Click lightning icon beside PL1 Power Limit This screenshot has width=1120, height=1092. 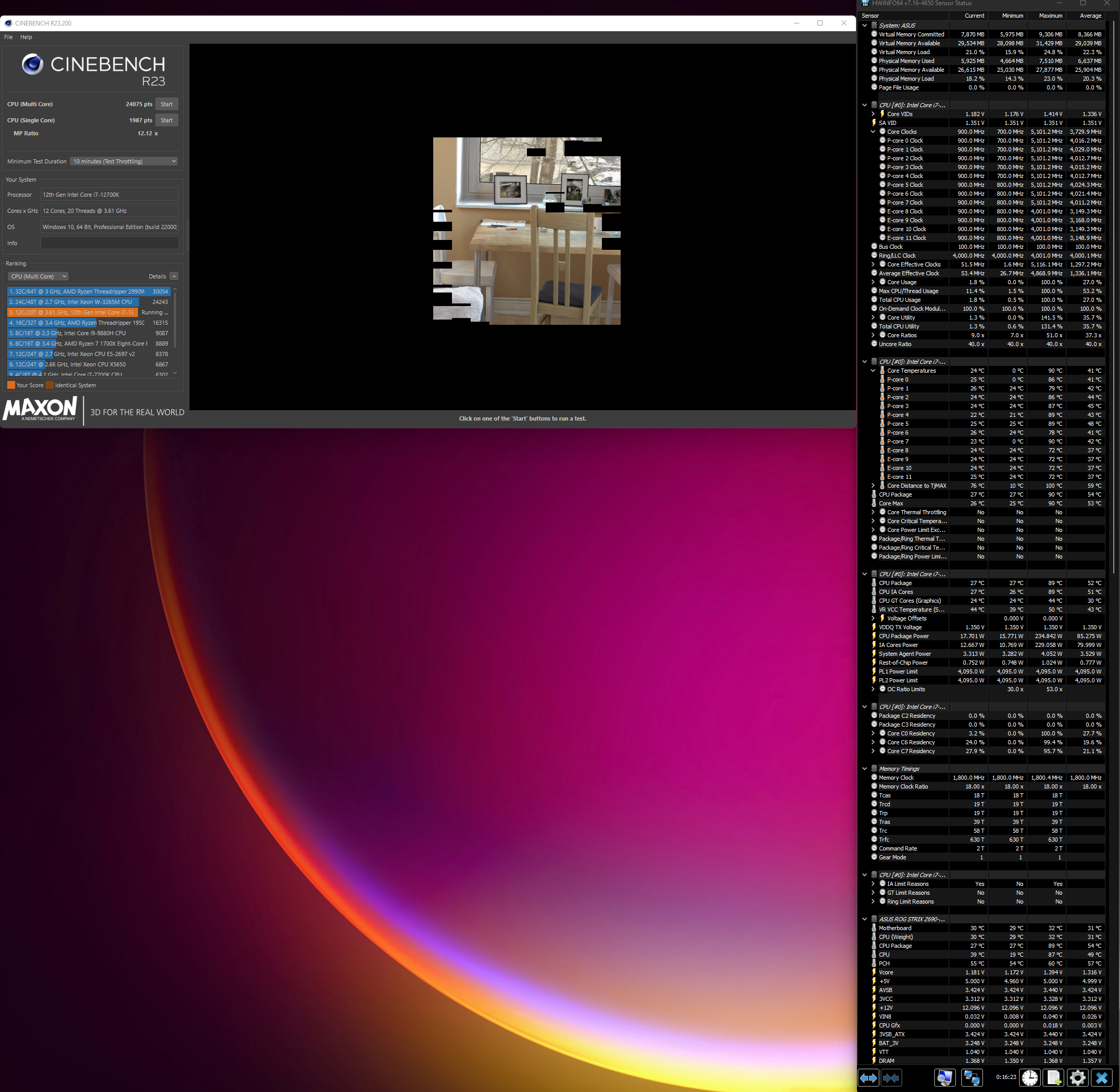(x=874, y=671)
